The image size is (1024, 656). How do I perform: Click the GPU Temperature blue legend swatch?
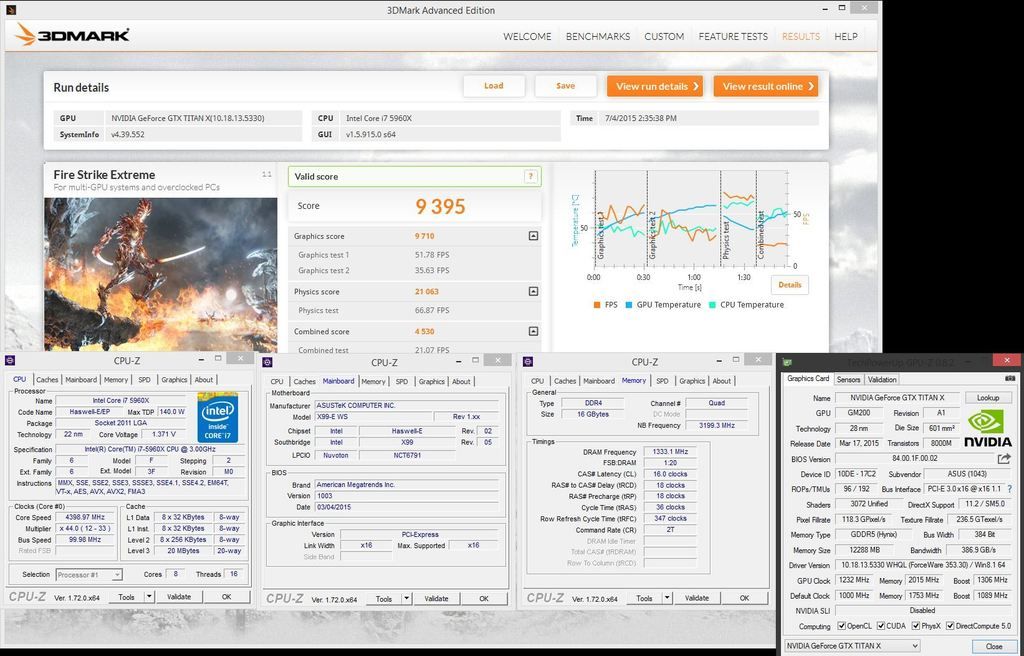click(x=629, y=304)
